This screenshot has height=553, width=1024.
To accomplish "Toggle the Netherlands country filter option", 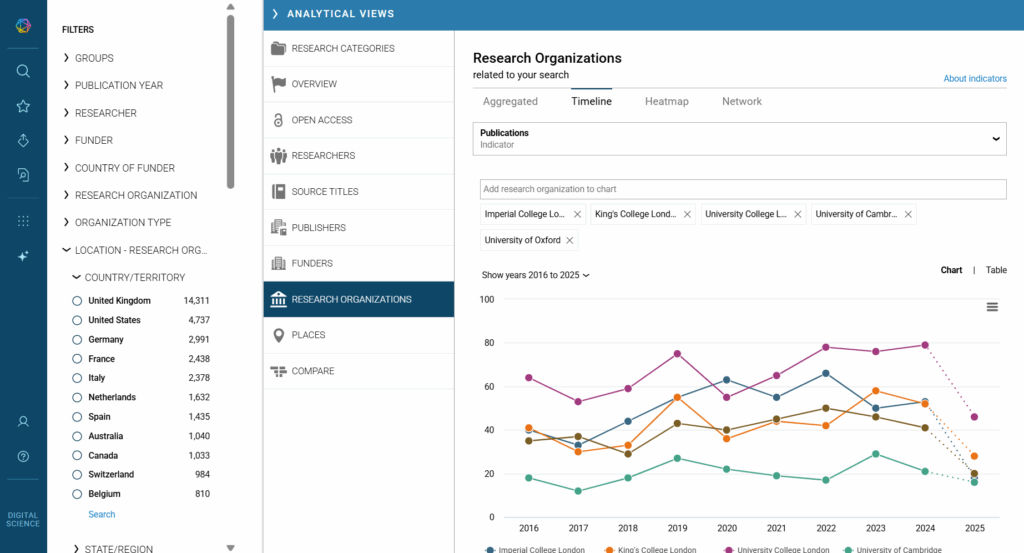I will (x=77, y=398).
